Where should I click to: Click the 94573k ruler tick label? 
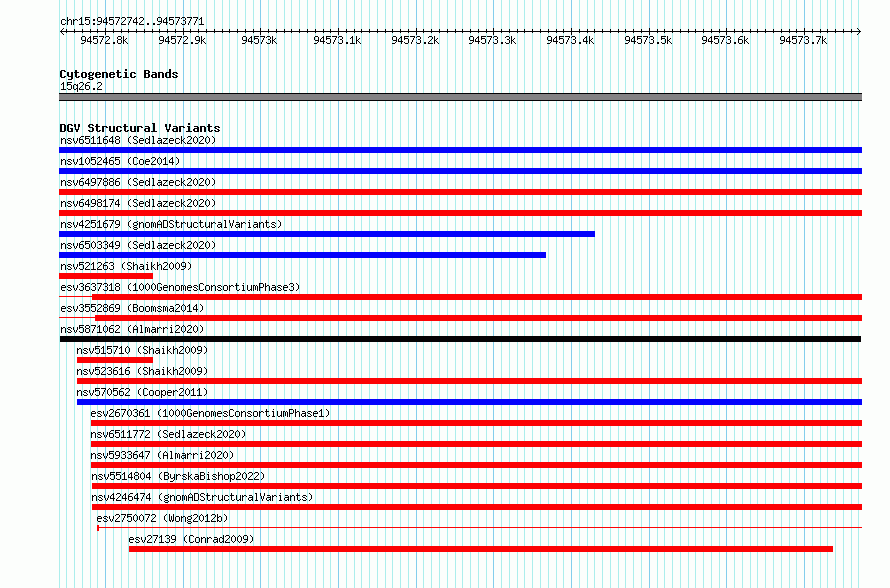[259, 40]
